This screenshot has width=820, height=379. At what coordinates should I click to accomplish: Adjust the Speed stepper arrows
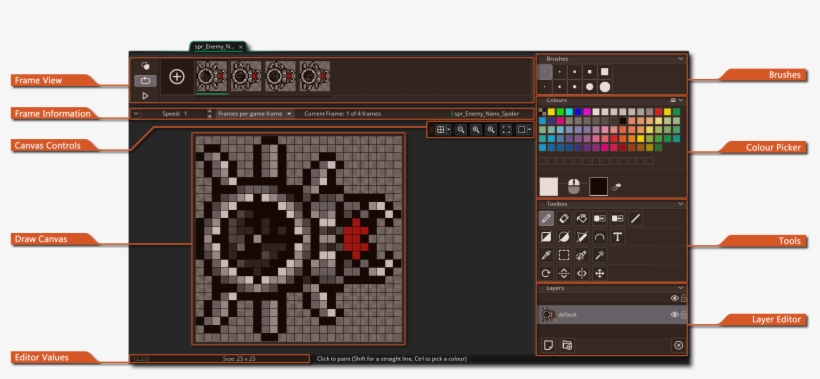pos(210,113)
